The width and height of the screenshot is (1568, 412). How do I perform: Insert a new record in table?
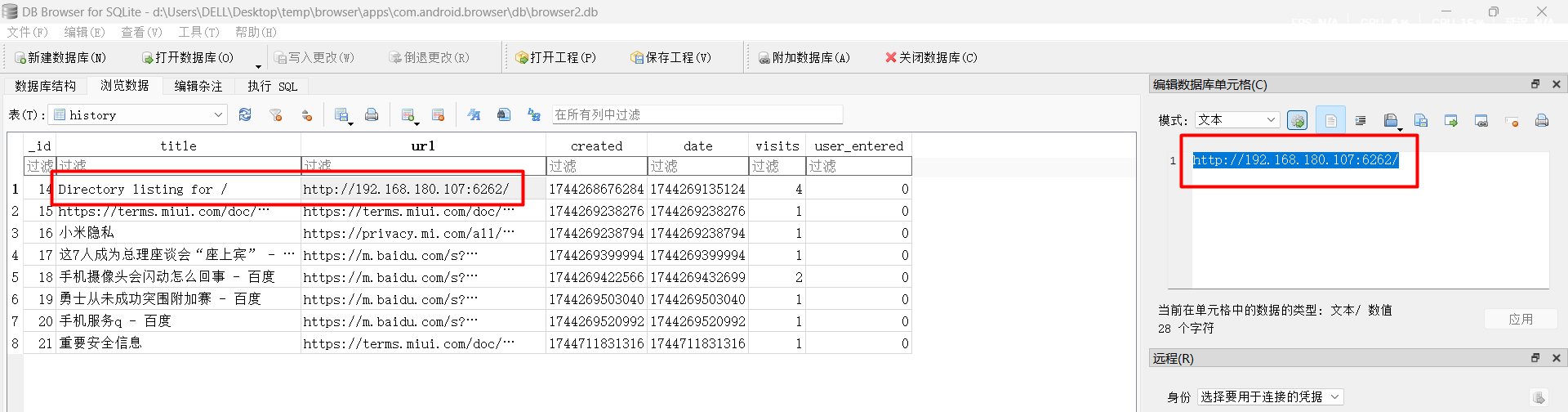pyautogui.click(x=408, y=115)
